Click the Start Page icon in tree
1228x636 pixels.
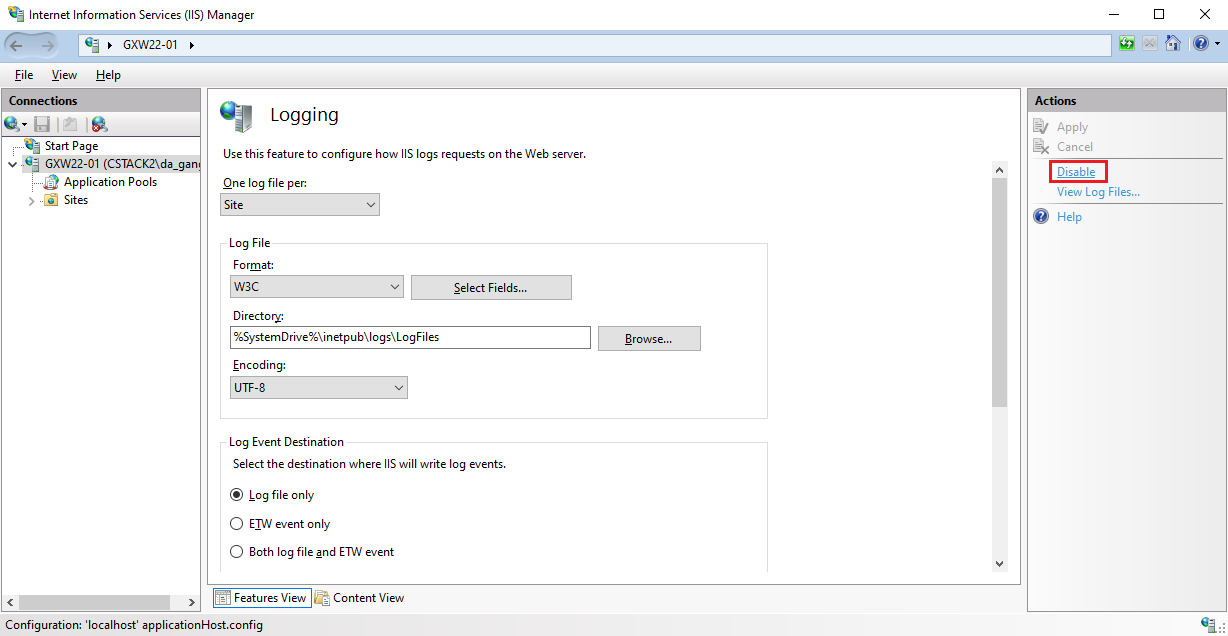pyautogui.click(x=34, y=146)
